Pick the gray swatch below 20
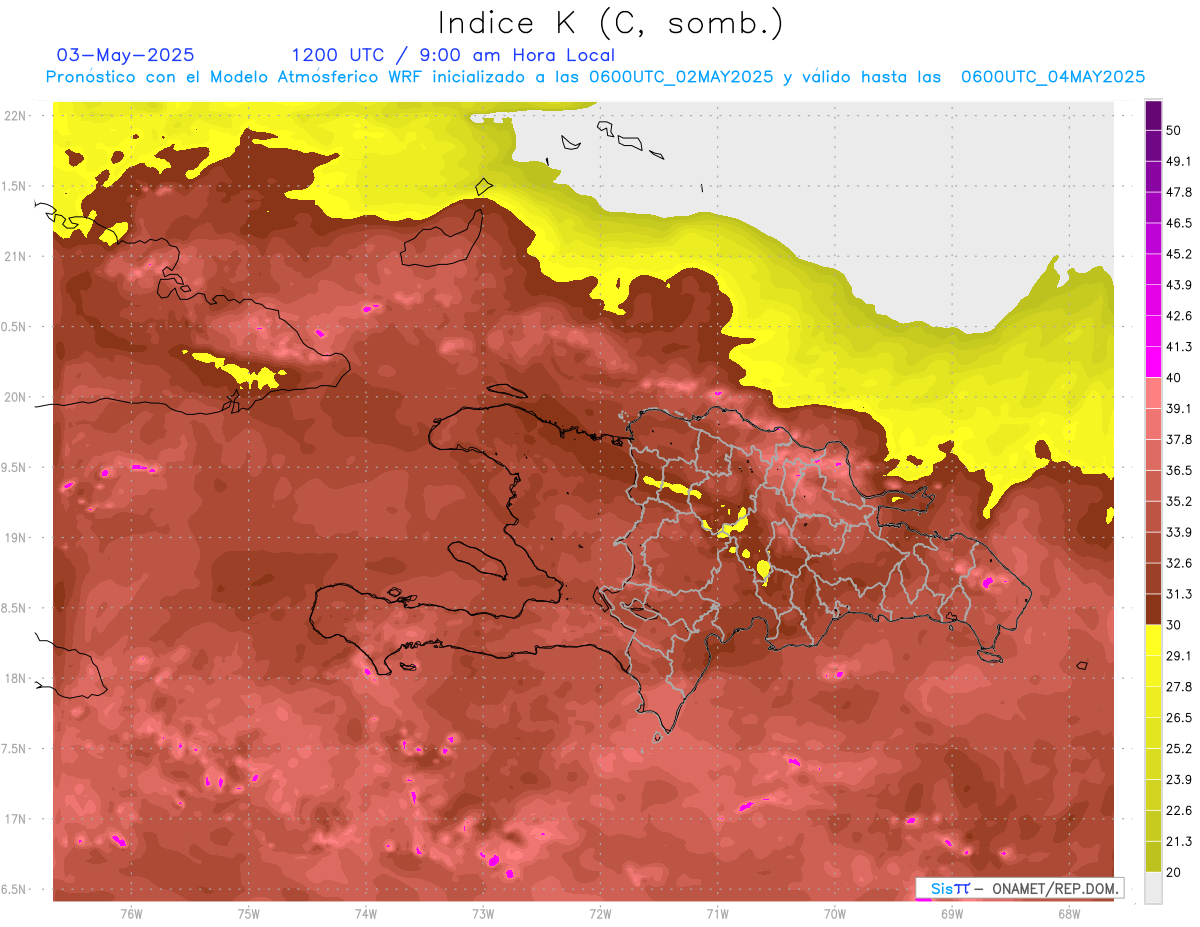 [1154, 887]
